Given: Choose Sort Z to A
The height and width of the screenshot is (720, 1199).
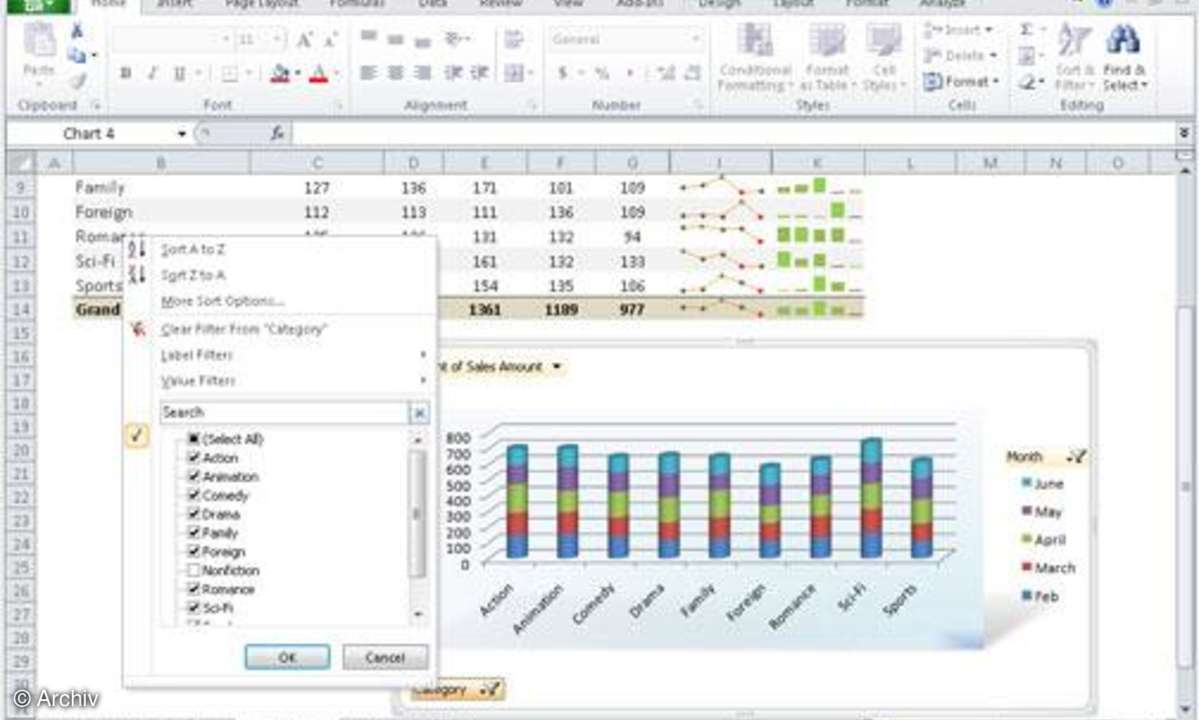Looking at the screenshot, I should pyautogui.click(x=193, y=275).
